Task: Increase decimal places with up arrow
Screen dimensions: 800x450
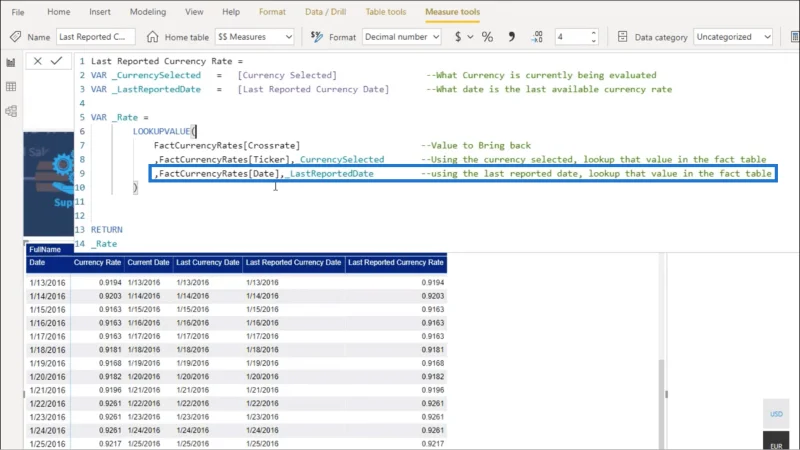Action: tap(593, 33)
